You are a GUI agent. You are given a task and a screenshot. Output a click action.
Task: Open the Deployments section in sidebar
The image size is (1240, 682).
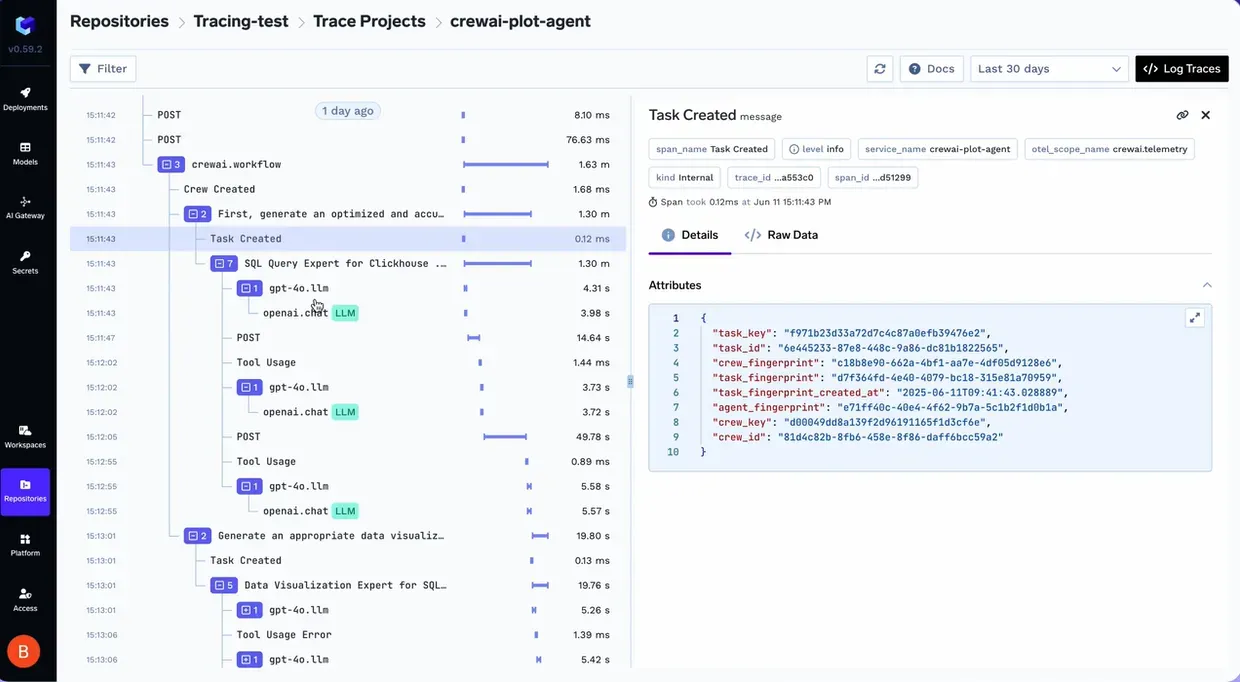point(24,98)
